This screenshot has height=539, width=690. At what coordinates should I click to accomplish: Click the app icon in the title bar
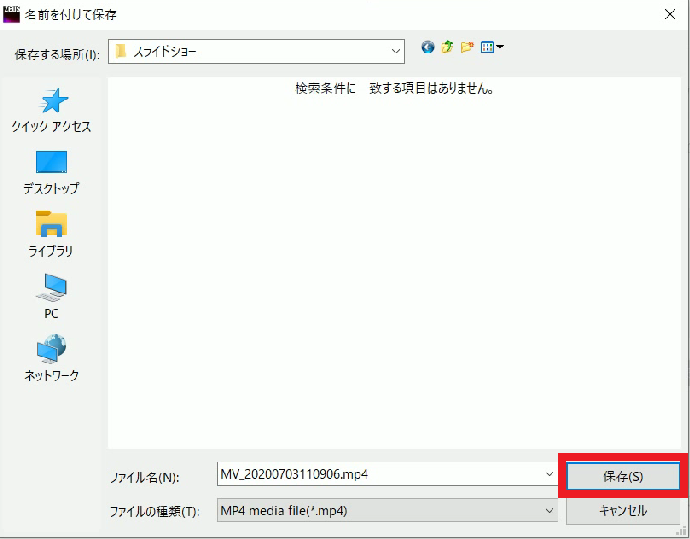12,13
